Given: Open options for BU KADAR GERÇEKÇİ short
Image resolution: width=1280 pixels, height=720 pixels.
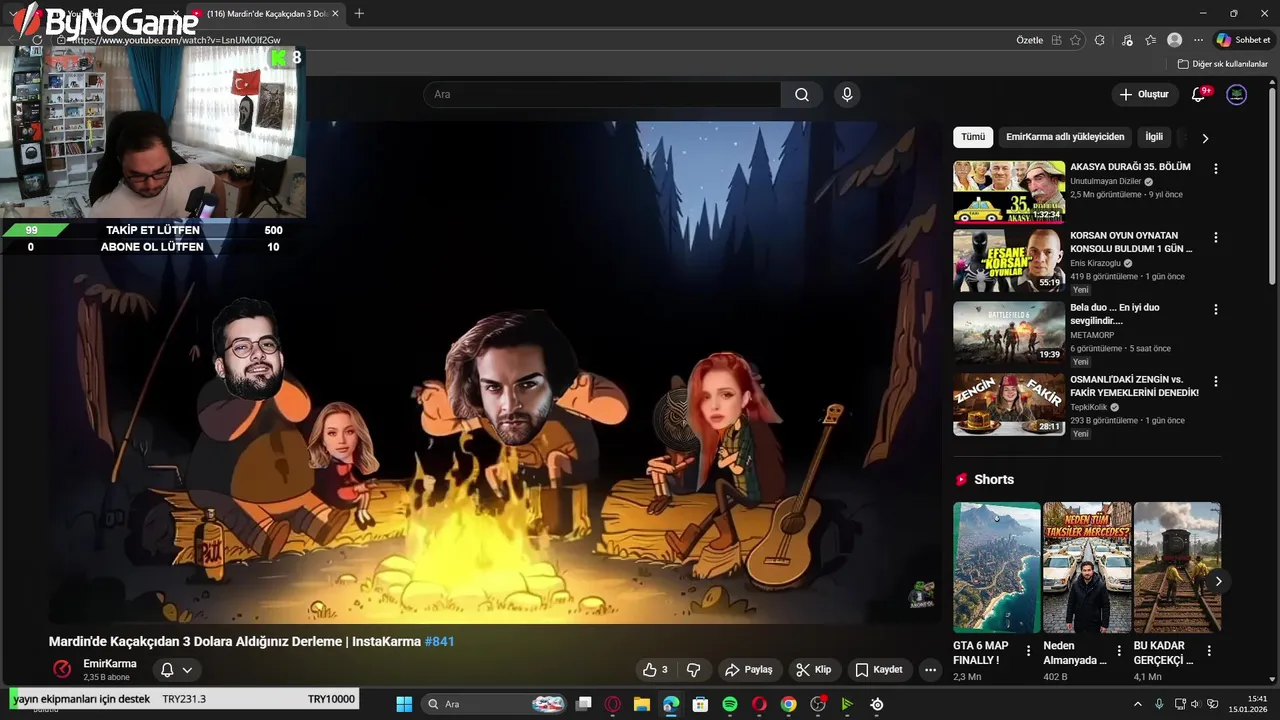Looking at the screenshot, I should point(1209,651).
